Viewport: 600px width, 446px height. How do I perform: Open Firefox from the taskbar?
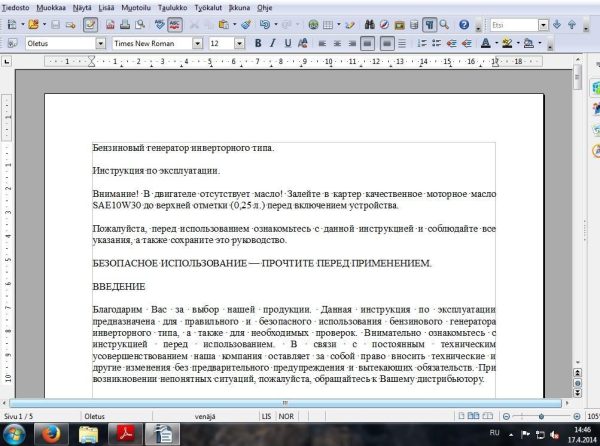(51, 435)
